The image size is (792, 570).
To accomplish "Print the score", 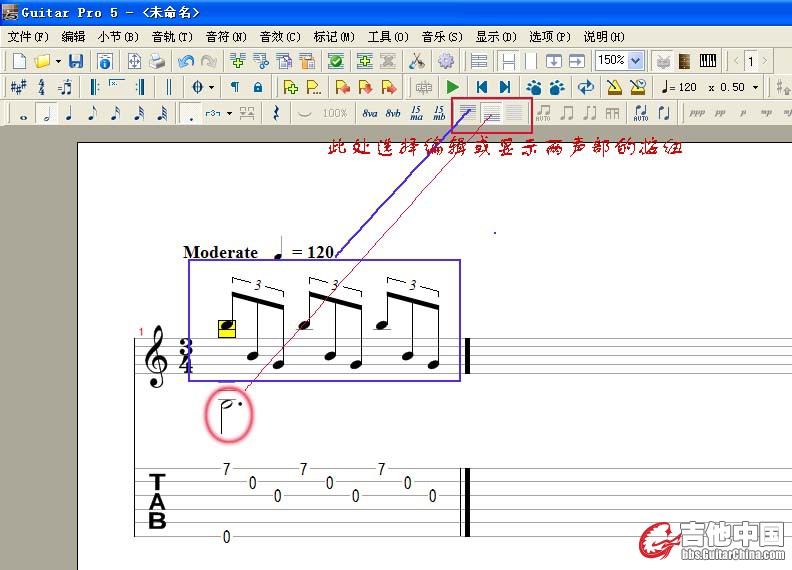I will coord(157,61).
